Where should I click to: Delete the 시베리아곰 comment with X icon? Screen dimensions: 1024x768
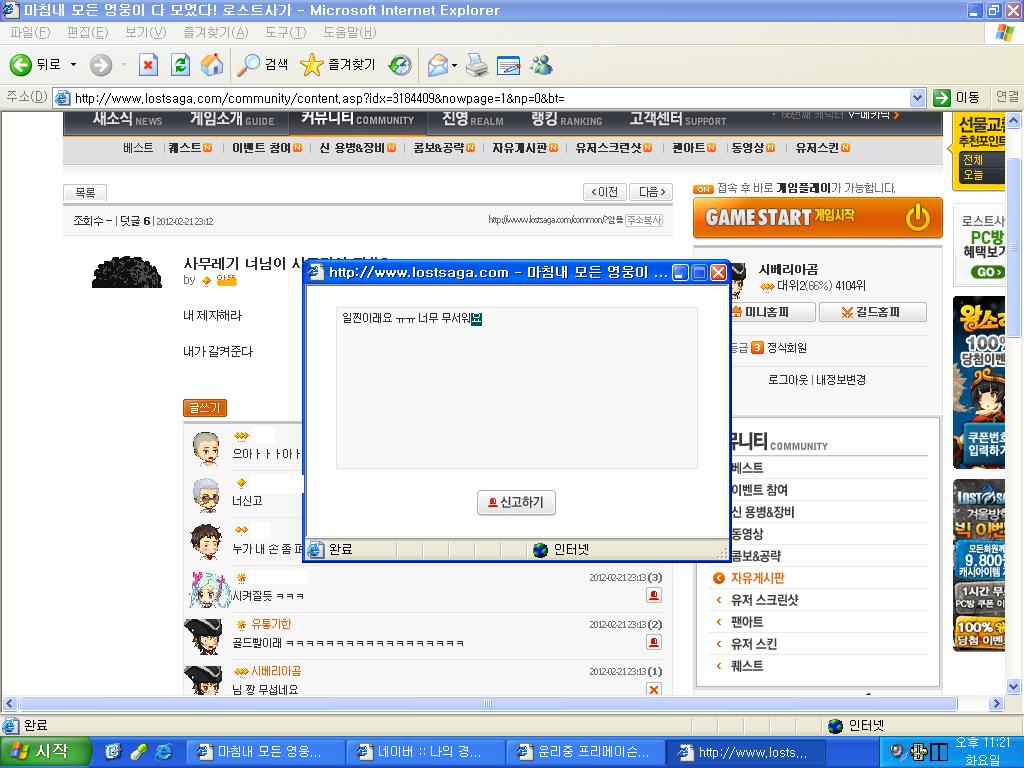click(654, 689)
